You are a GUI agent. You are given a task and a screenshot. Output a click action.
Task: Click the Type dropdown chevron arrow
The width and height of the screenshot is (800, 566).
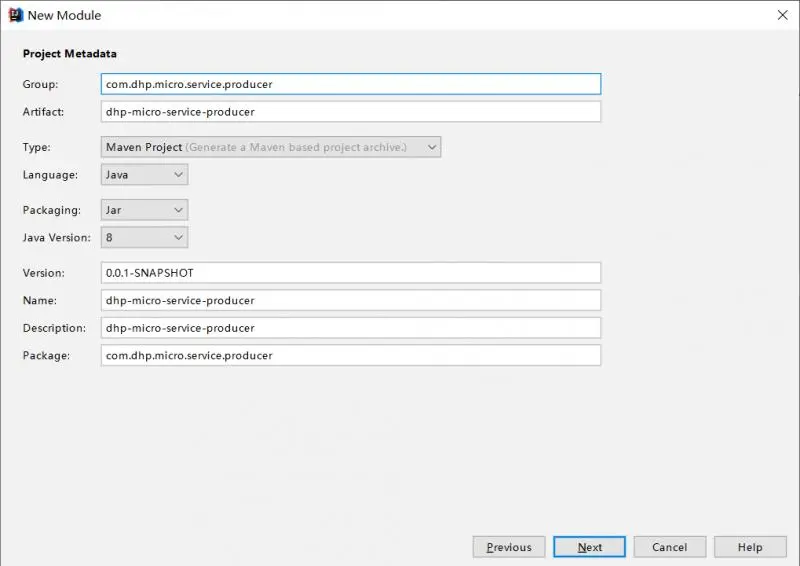point(432,147)
